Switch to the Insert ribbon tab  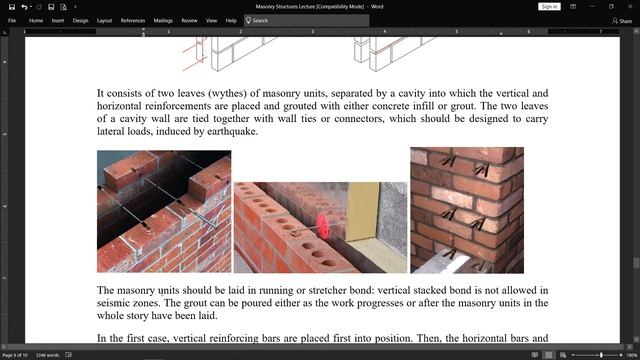pyautogui.click(x=58, y=20)
